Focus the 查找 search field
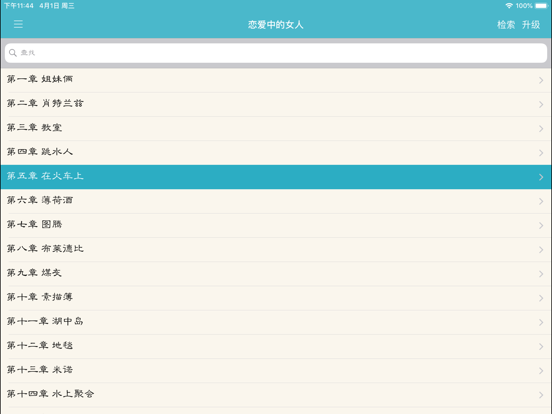 276,53
